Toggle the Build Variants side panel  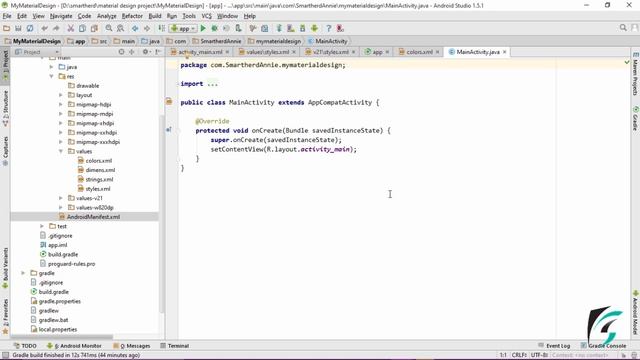5,268
